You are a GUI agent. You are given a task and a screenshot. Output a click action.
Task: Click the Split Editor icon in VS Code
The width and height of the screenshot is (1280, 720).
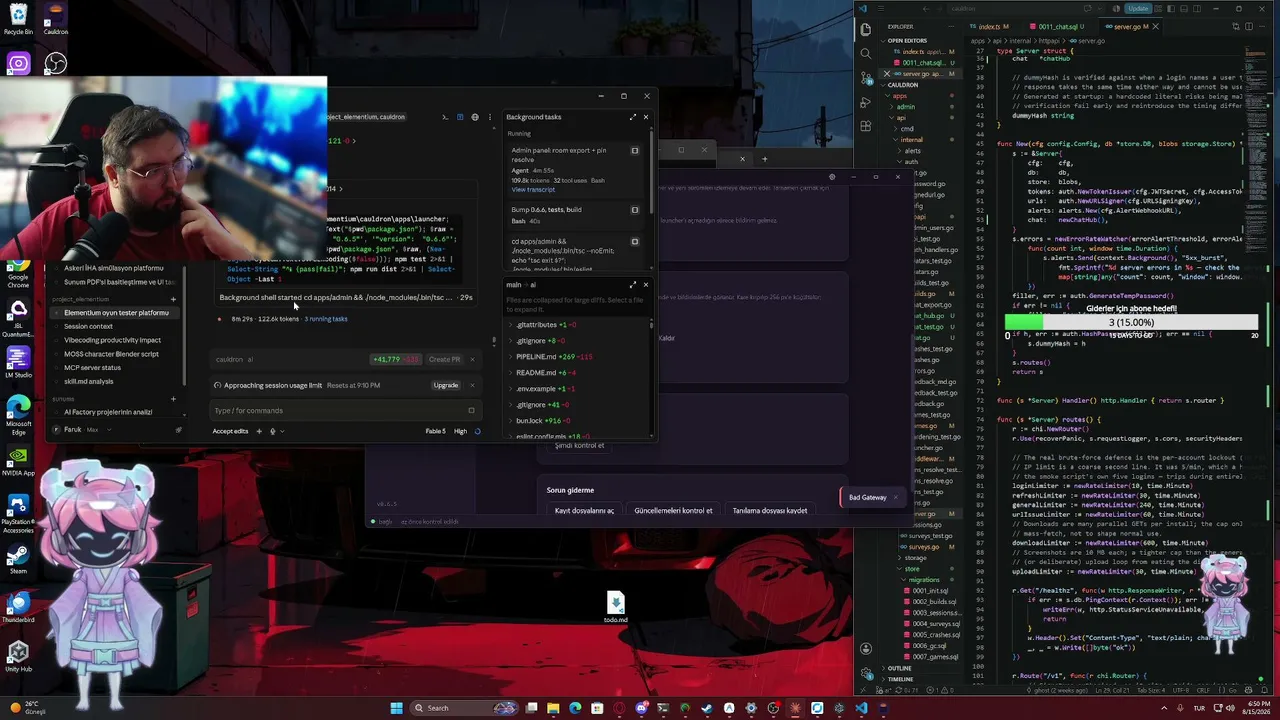1248,27
